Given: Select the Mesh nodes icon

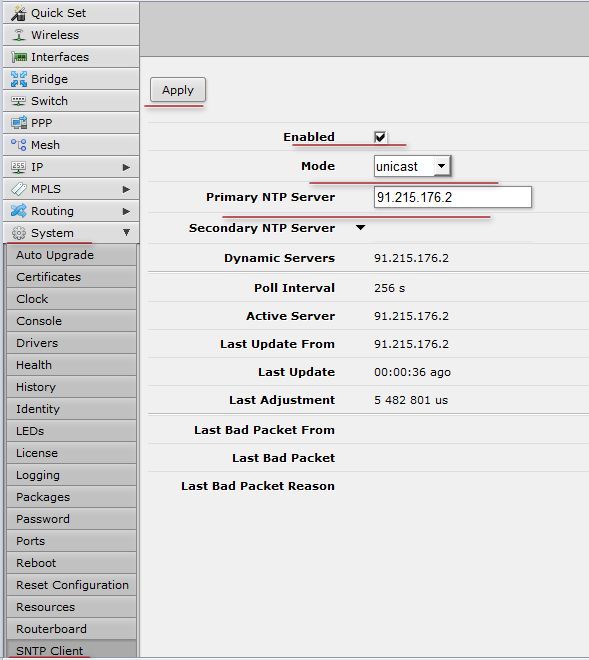Looking at the screenshot, I should 19,145.
